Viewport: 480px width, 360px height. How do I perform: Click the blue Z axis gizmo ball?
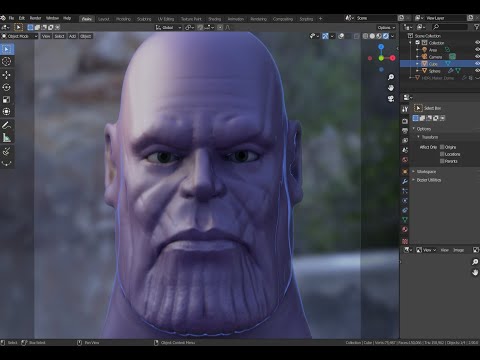coord(381,47)
